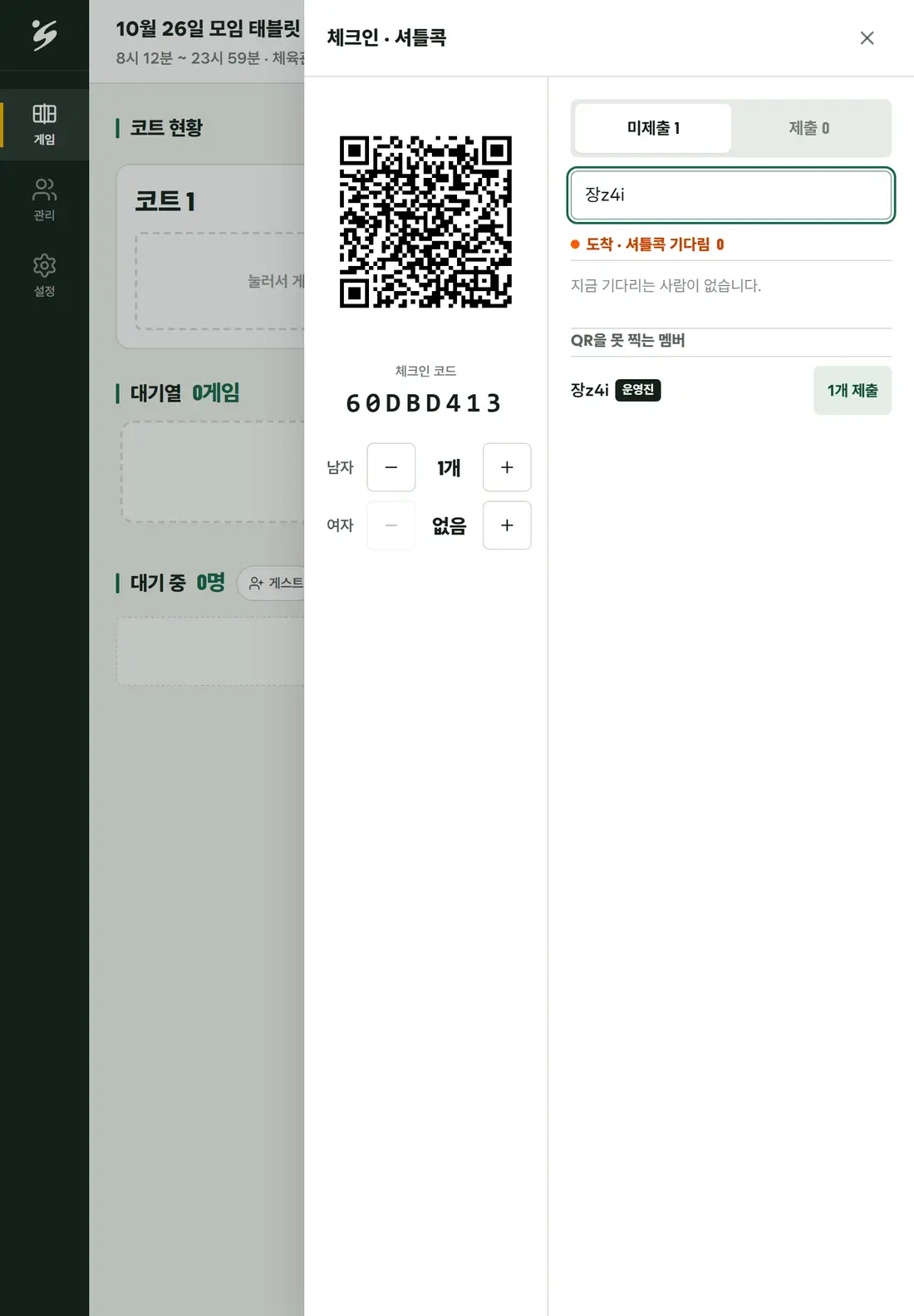Viewport: 914px width, 1316px height.
Task: Increase 여자 shuttlecock count
Action: (x=507, y=525)
